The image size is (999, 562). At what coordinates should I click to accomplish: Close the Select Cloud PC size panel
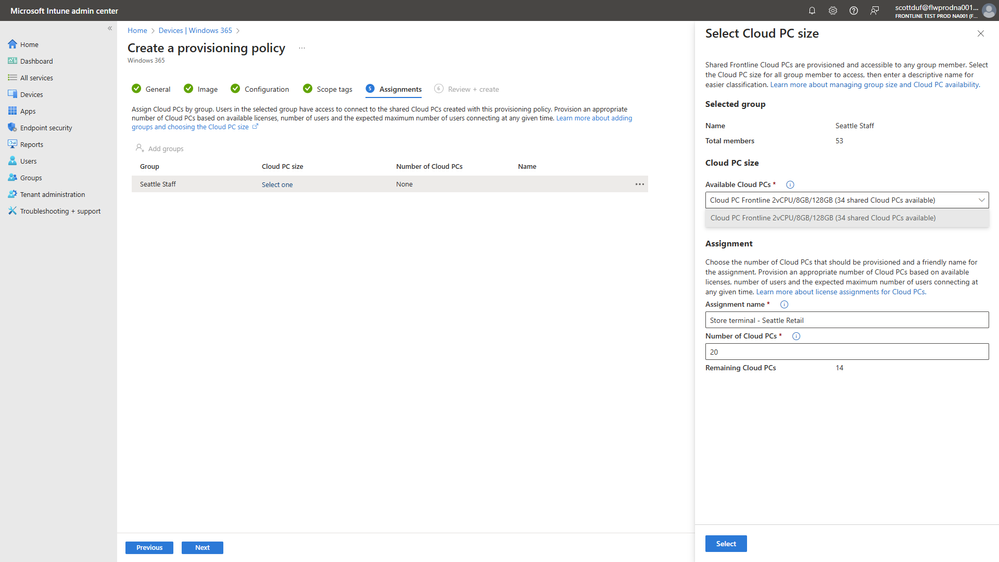point(980,33)
